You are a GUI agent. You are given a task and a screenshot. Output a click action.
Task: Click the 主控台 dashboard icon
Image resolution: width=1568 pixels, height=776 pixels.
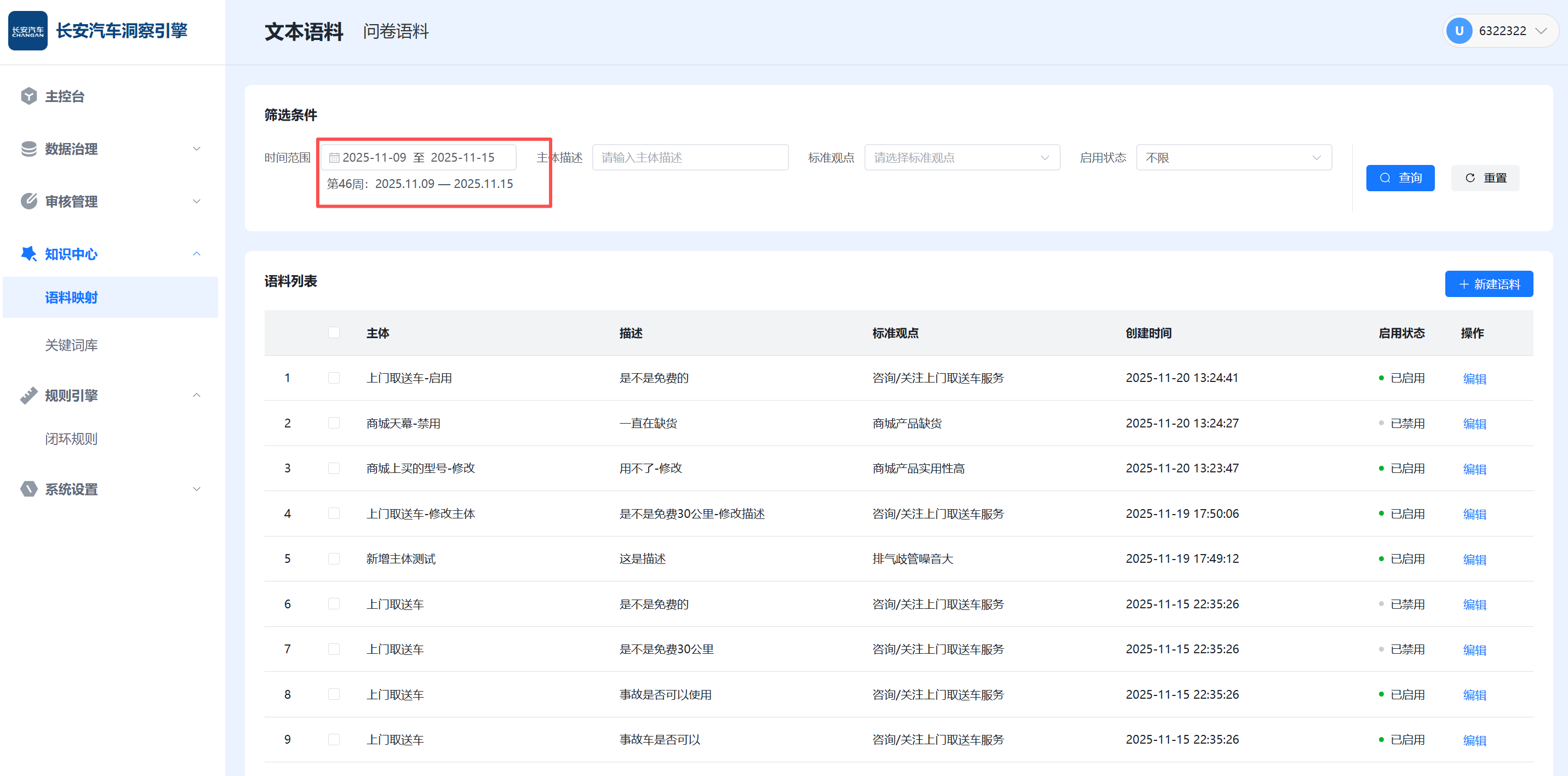(x=28, y=96)
